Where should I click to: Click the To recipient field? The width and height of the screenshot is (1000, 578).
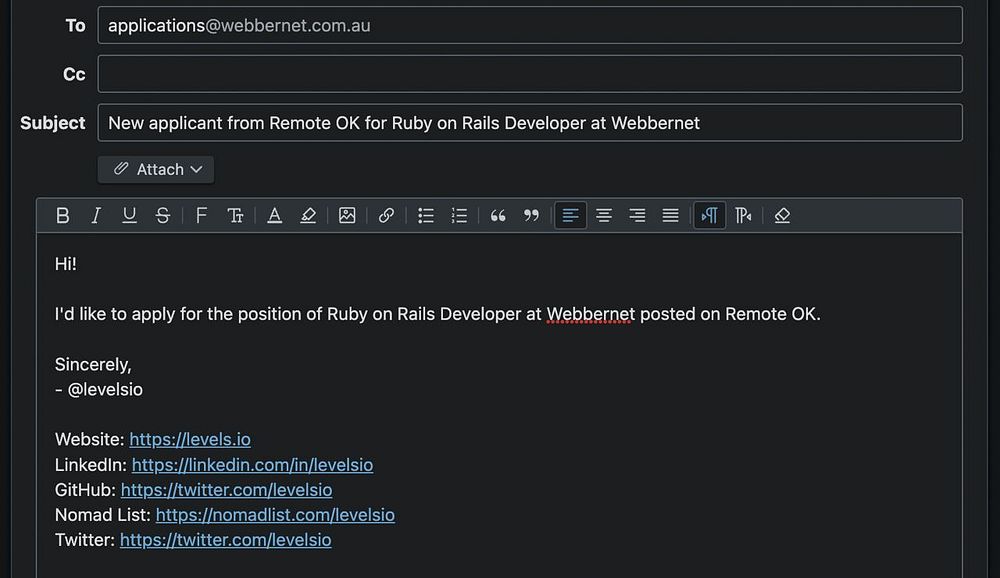pos(530,26)
